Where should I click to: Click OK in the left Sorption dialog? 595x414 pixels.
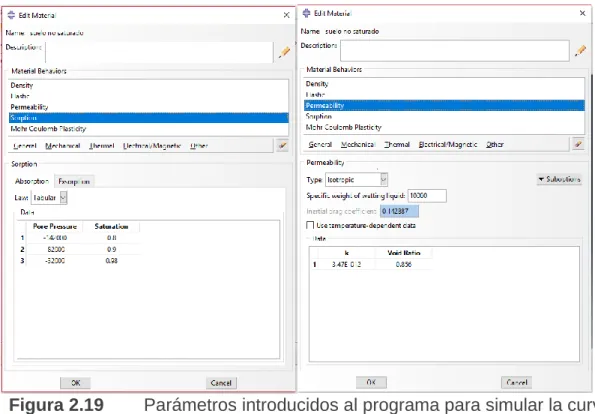click(x=76, y=383)
